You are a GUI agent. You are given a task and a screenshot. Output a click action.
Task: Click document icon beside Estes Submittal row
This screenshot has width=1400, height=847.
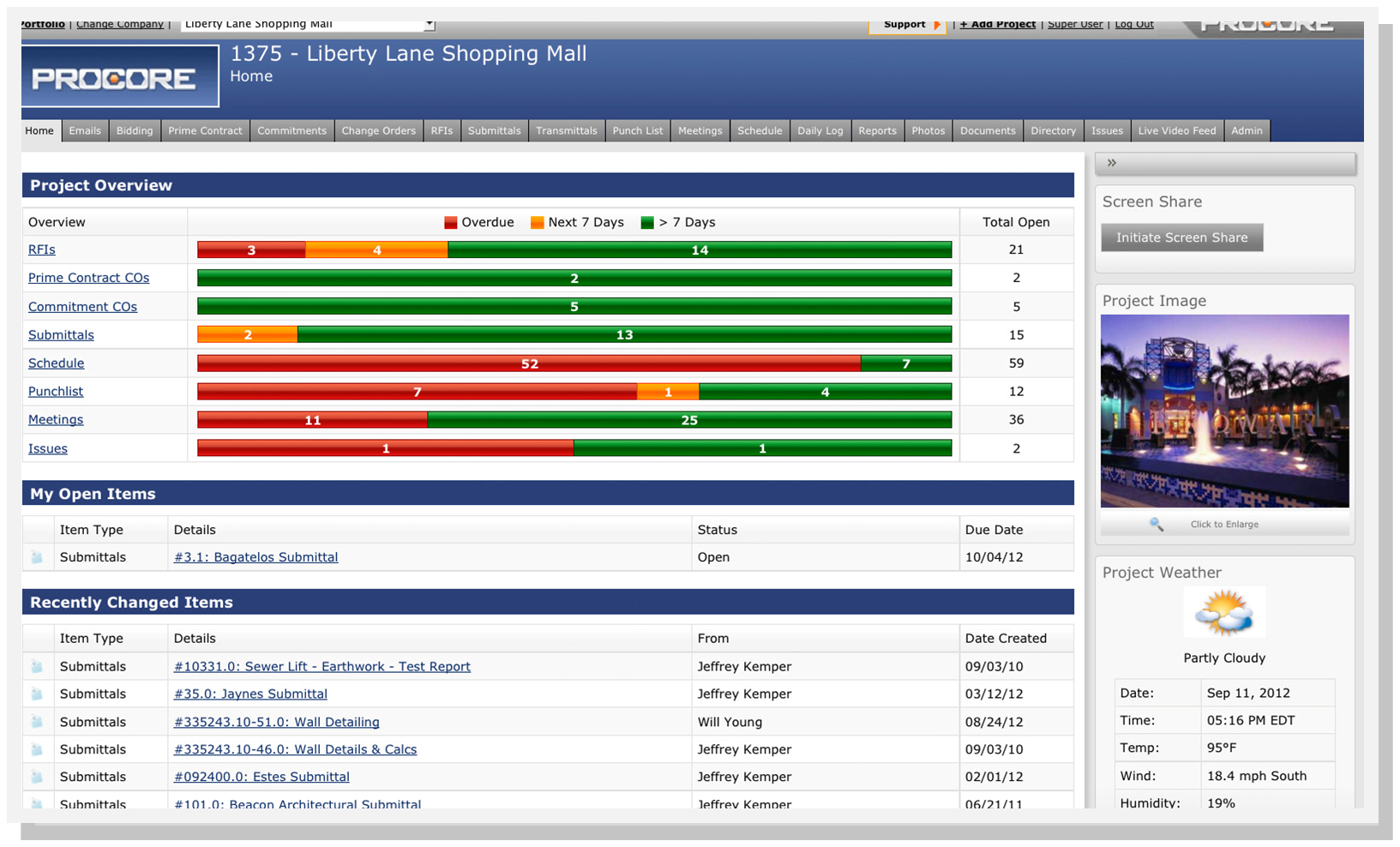pyautogui.click(x=38, y=777)
